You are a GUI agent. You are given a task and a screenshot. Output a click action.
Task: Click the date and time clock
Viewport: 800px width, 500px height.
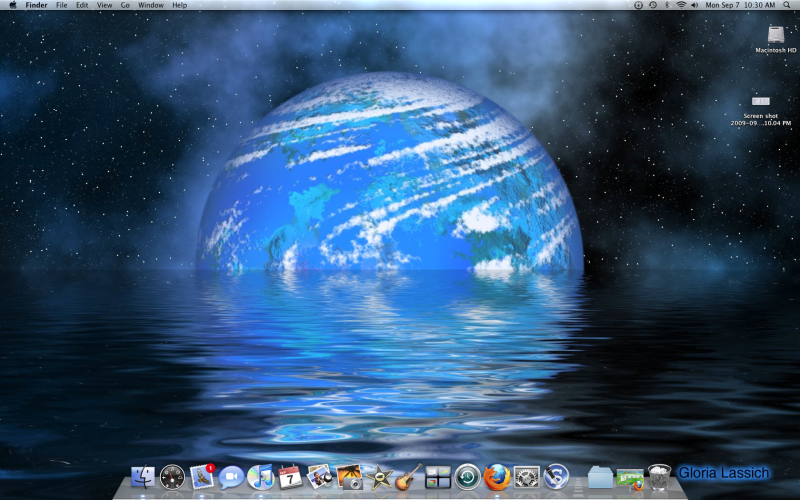[x=740, y=5]
